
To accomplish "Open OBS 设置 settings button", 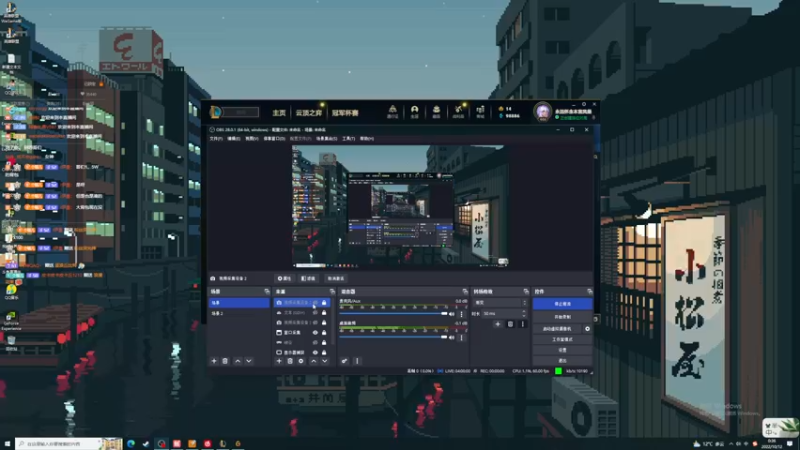I will [x=562, y=350].
